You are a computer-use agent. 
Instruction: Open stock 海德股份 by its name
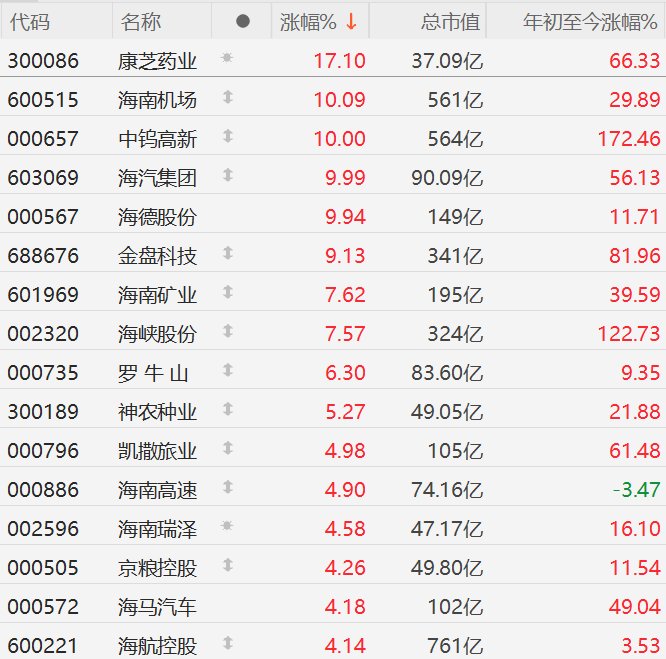(x=157, y=217)
